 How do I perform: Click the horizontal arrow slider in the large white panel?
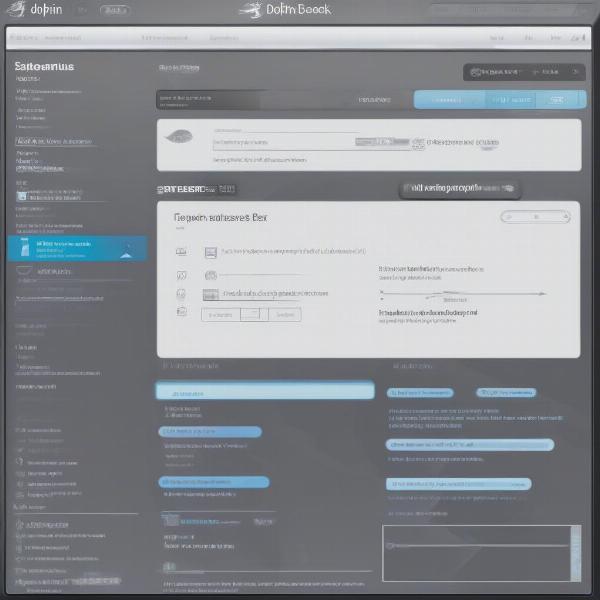tap(463, 294)
